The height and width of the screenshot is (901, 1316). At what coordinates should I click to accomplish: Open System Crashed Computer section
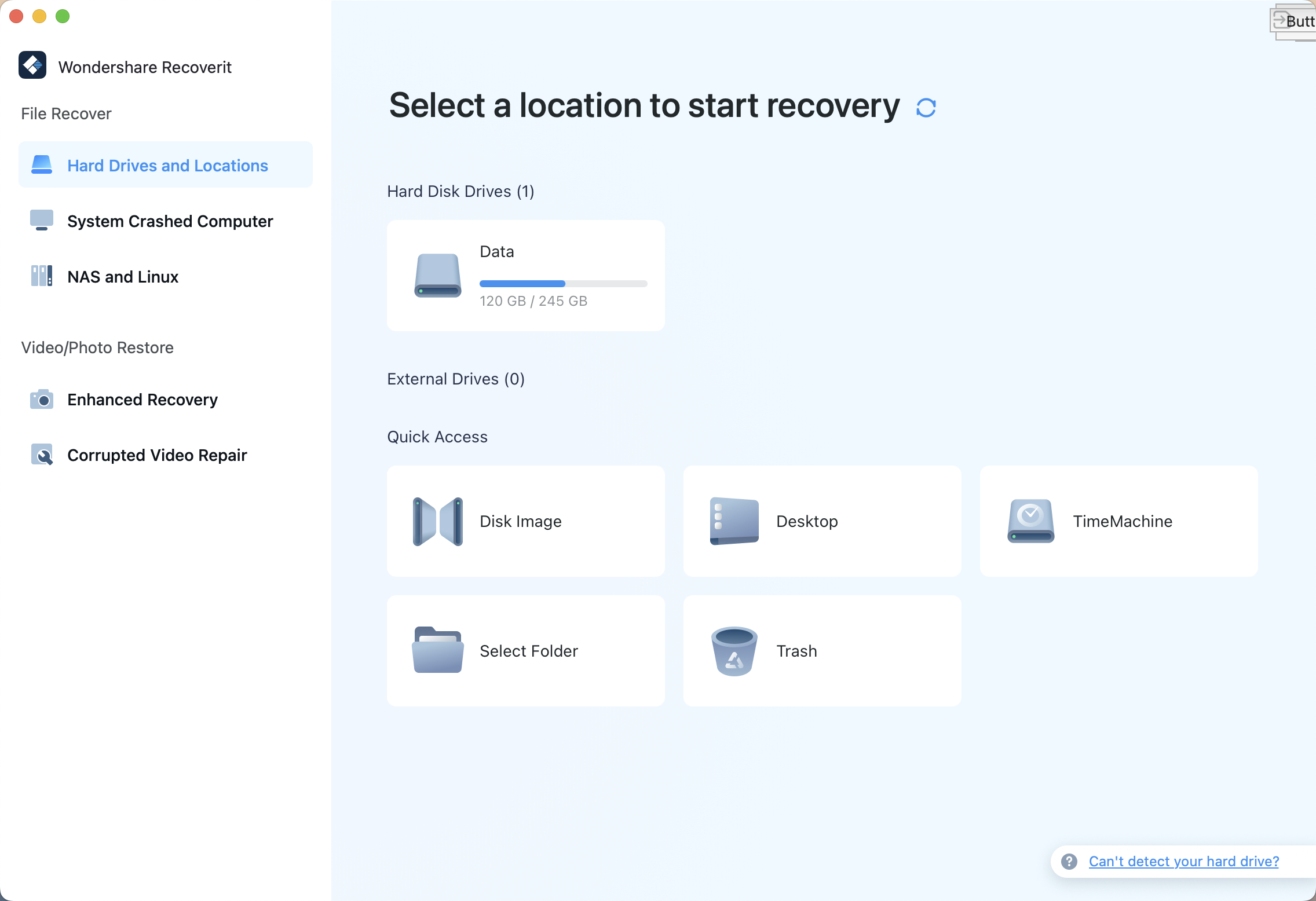tap(166, 221)
